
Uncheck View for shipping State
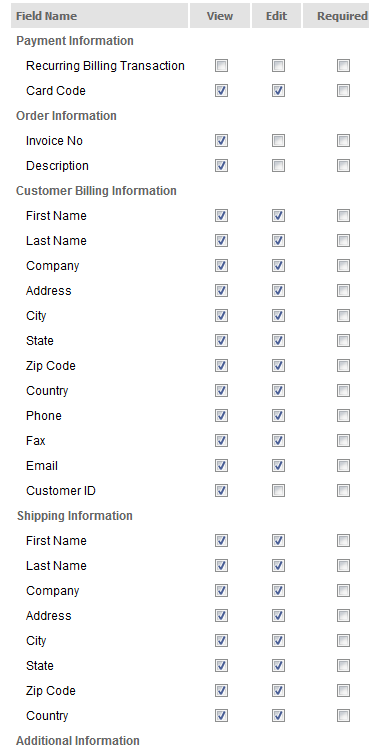pyautogui.click(x=221, y=666)
